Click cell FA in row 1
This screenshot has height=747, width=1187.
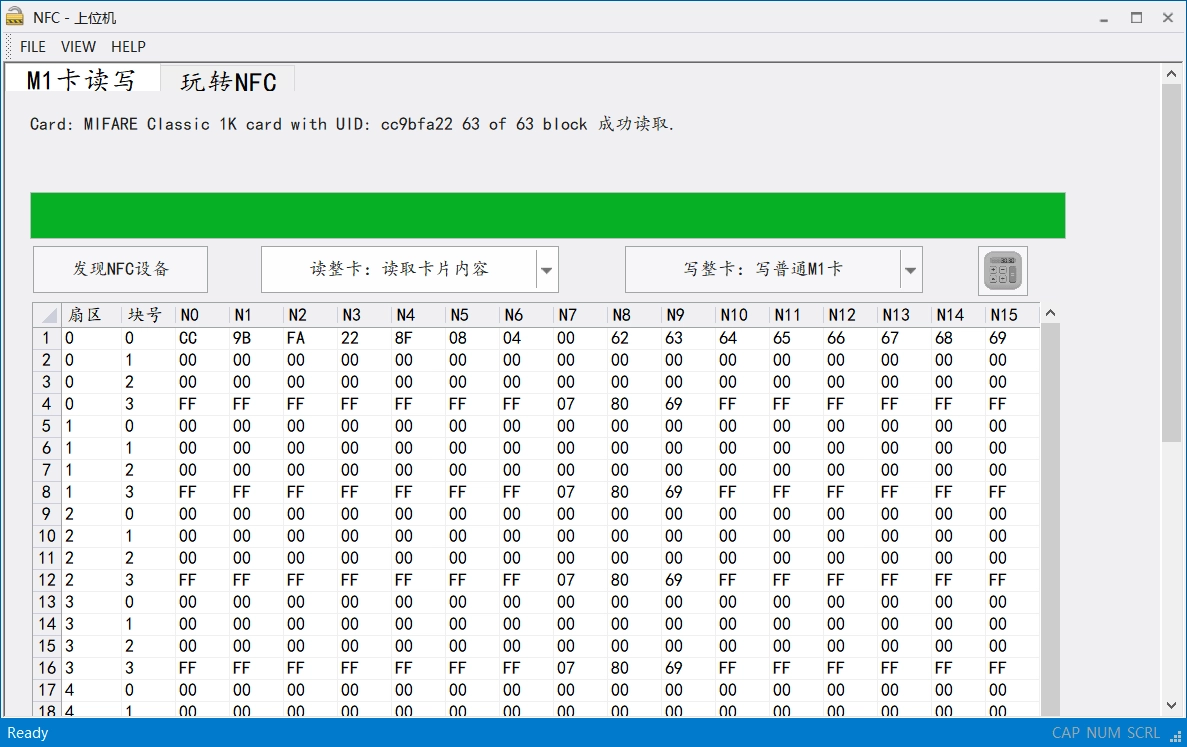click(x=310, y=338)
